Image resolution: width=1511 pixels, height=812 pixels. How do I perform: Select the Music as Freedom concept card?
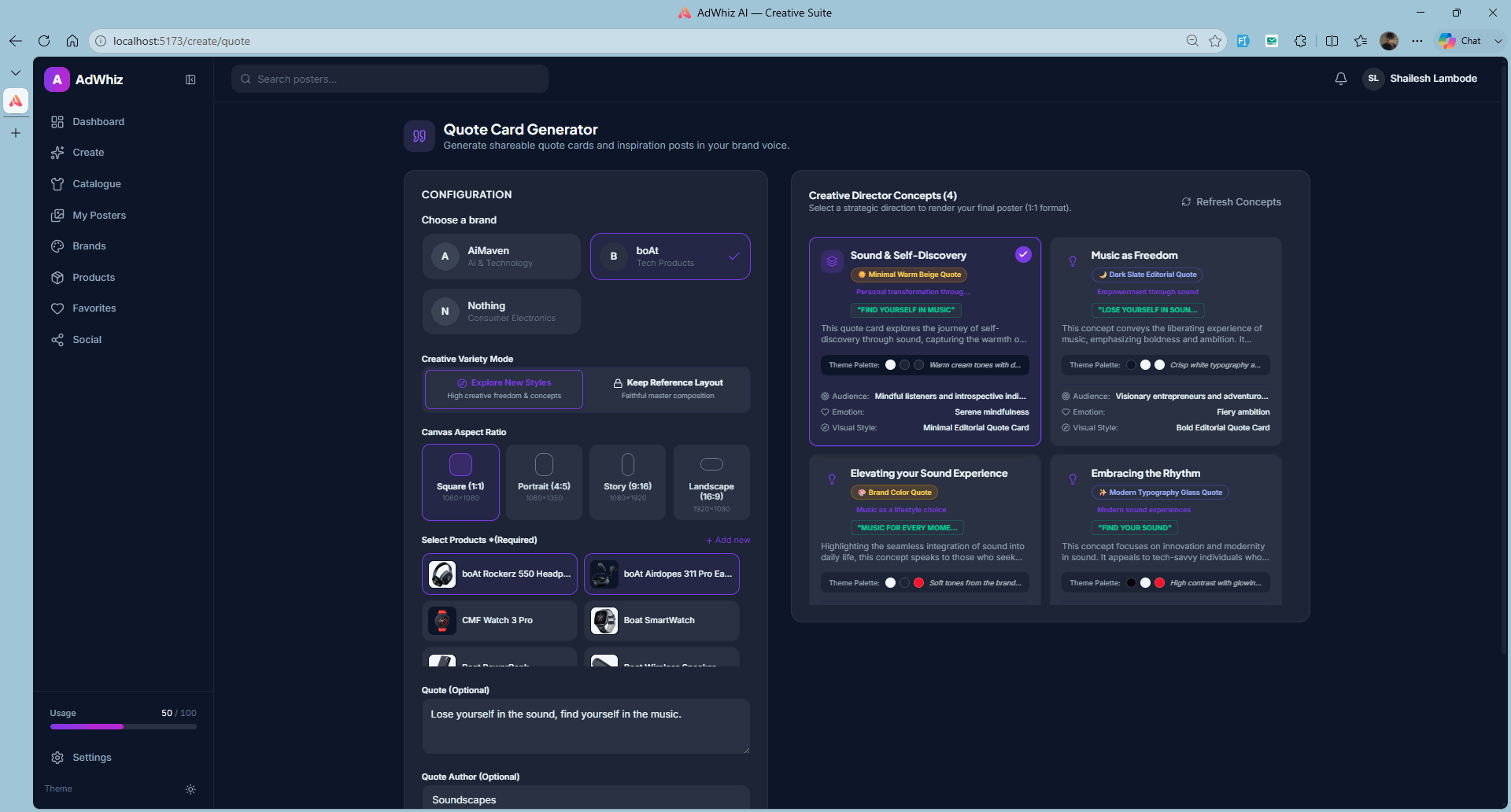(x=1166, y=341)
